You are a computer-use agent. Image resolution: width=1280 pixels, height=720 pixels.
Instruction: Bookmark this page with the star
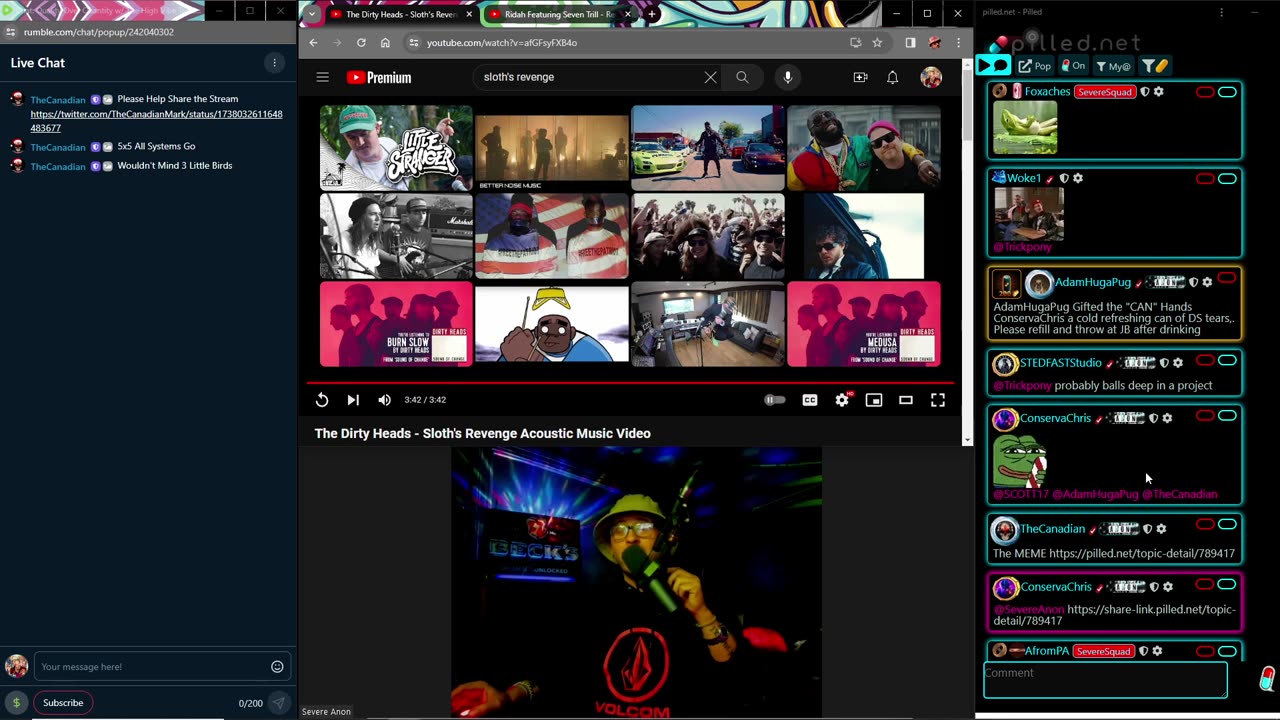coord(877,43)
